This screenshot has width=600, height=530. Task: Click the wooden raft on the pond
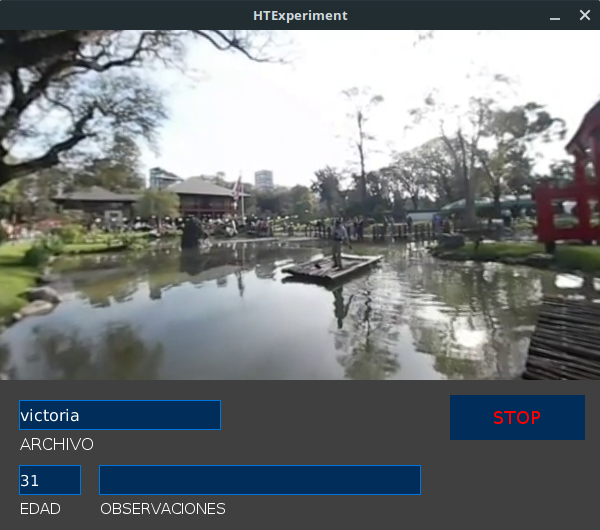332,267
